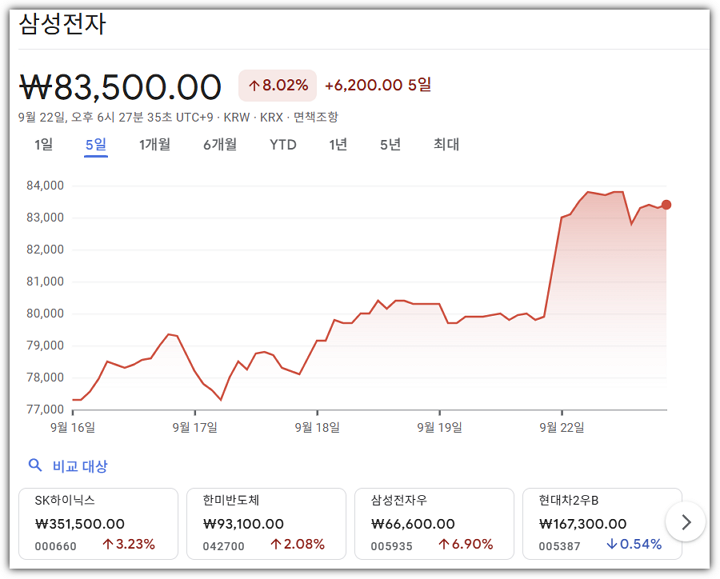Click the ₩93,100.00 price value
The height and width of the screenshot is (579, 720).
tap(243, 524)
